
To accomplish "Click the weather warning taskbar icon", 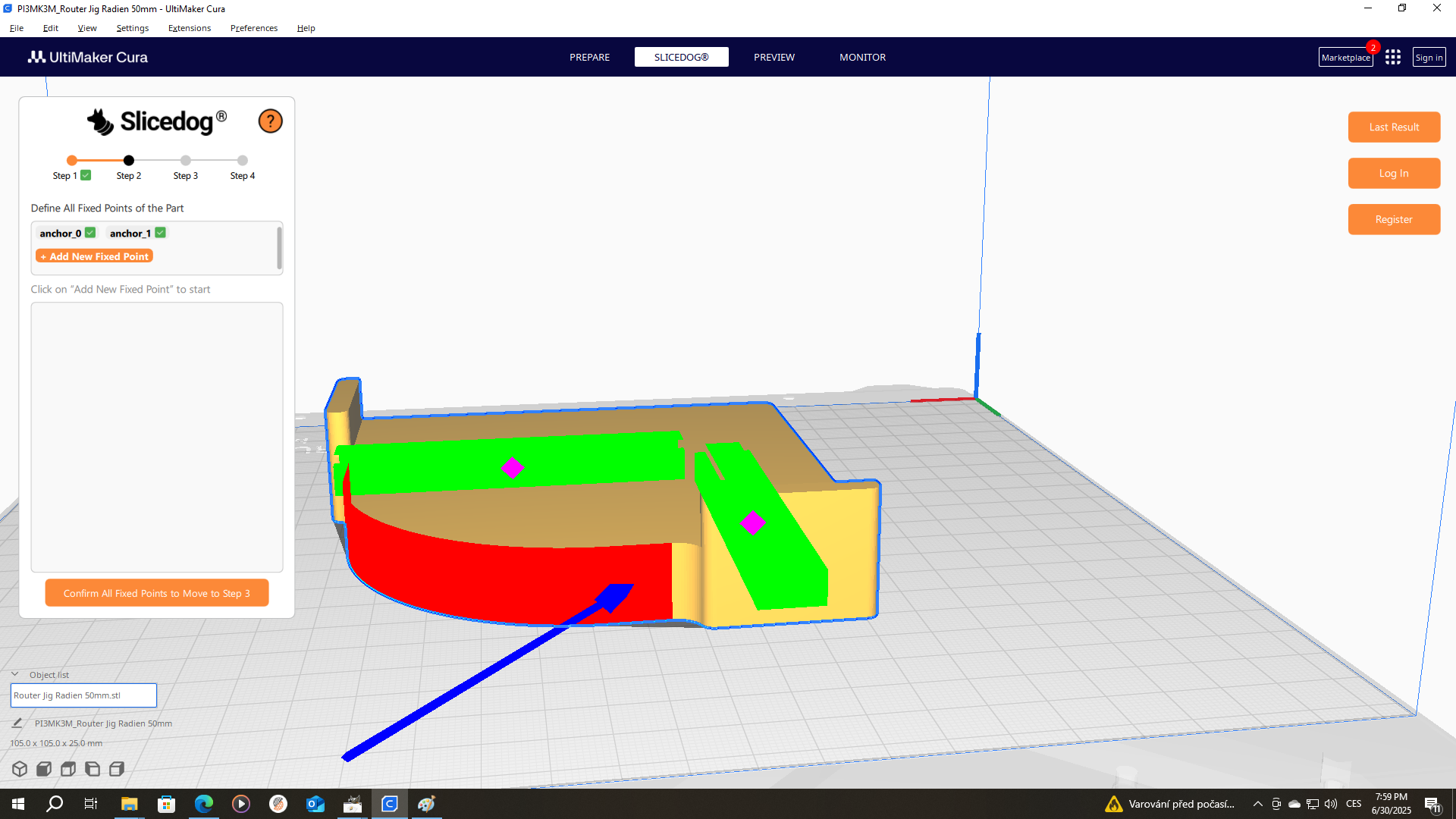I will coord(1114,804).
